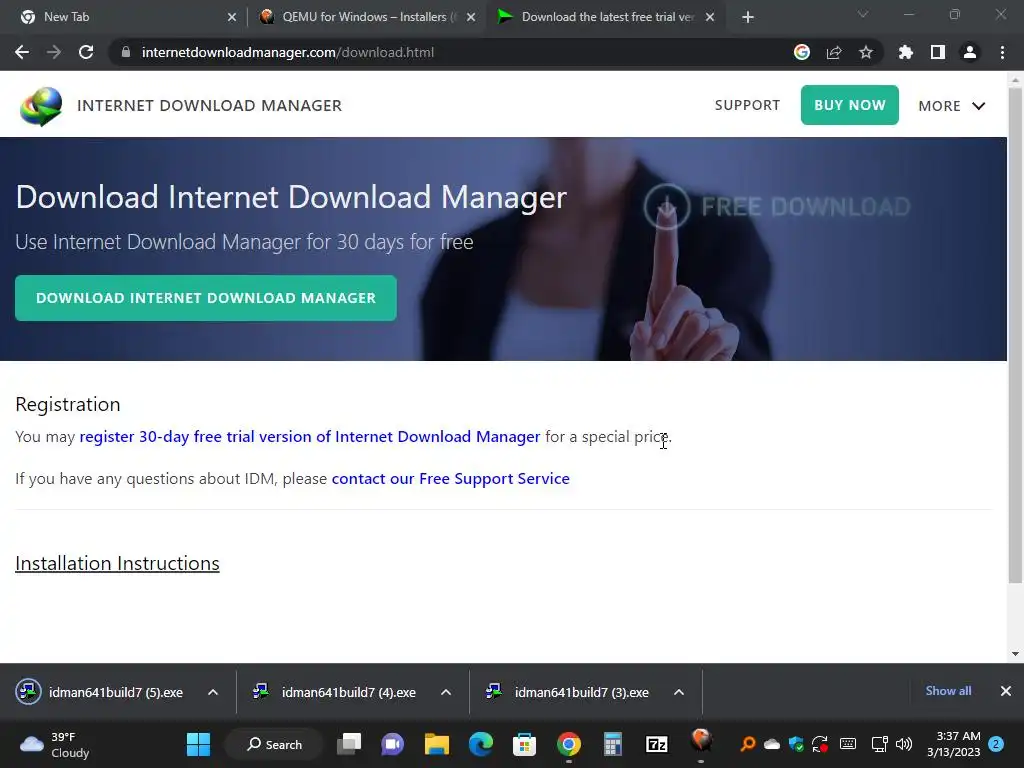Open the clock showing 3:37 AM
The width and height of the screenshot is (1024, 768).
click(954, 744)
